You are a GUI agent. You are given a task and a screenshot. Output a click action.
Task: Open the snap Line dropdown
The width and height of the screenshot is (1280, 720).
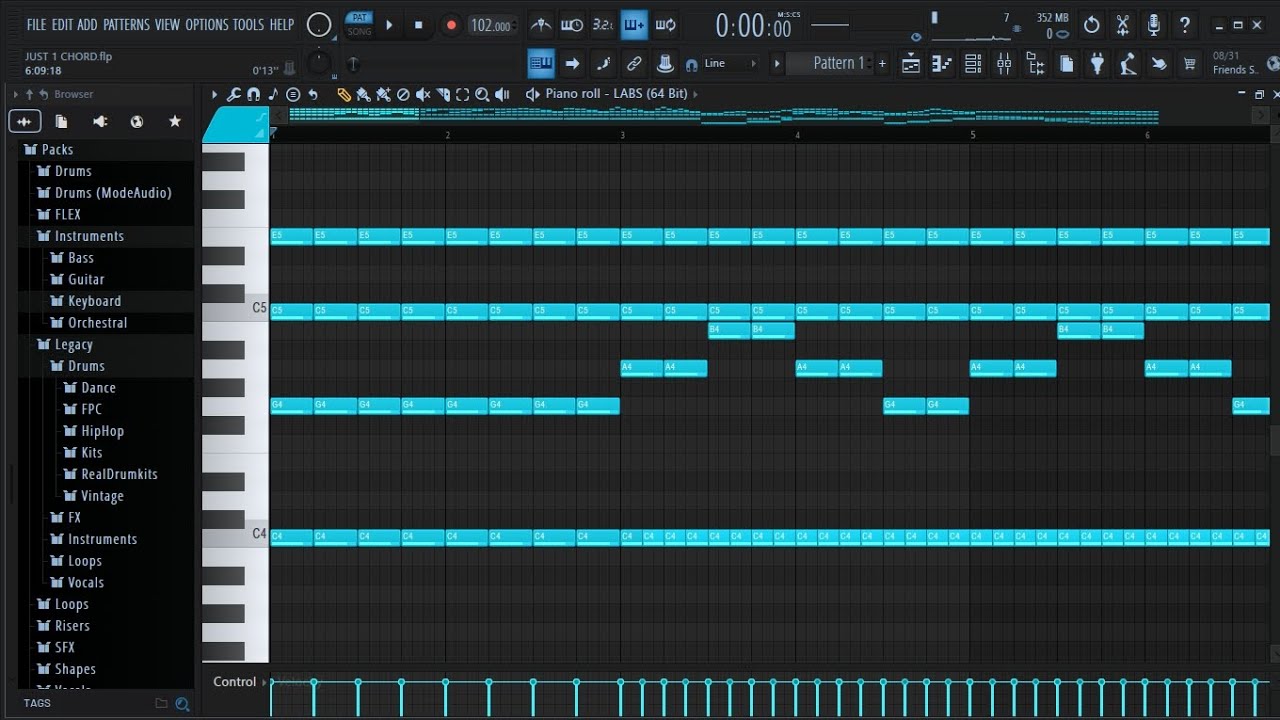click(729, 64)
